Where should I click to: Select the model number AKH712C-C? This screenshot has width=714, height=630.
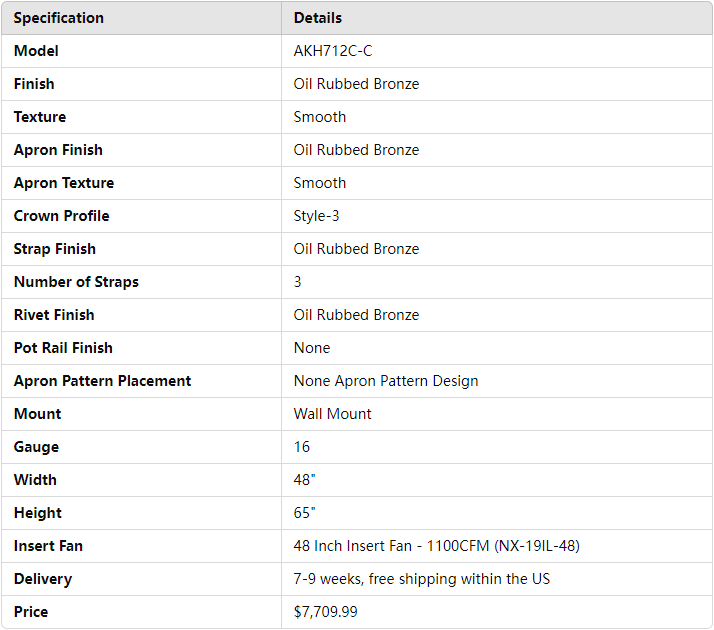pos(333,51)
